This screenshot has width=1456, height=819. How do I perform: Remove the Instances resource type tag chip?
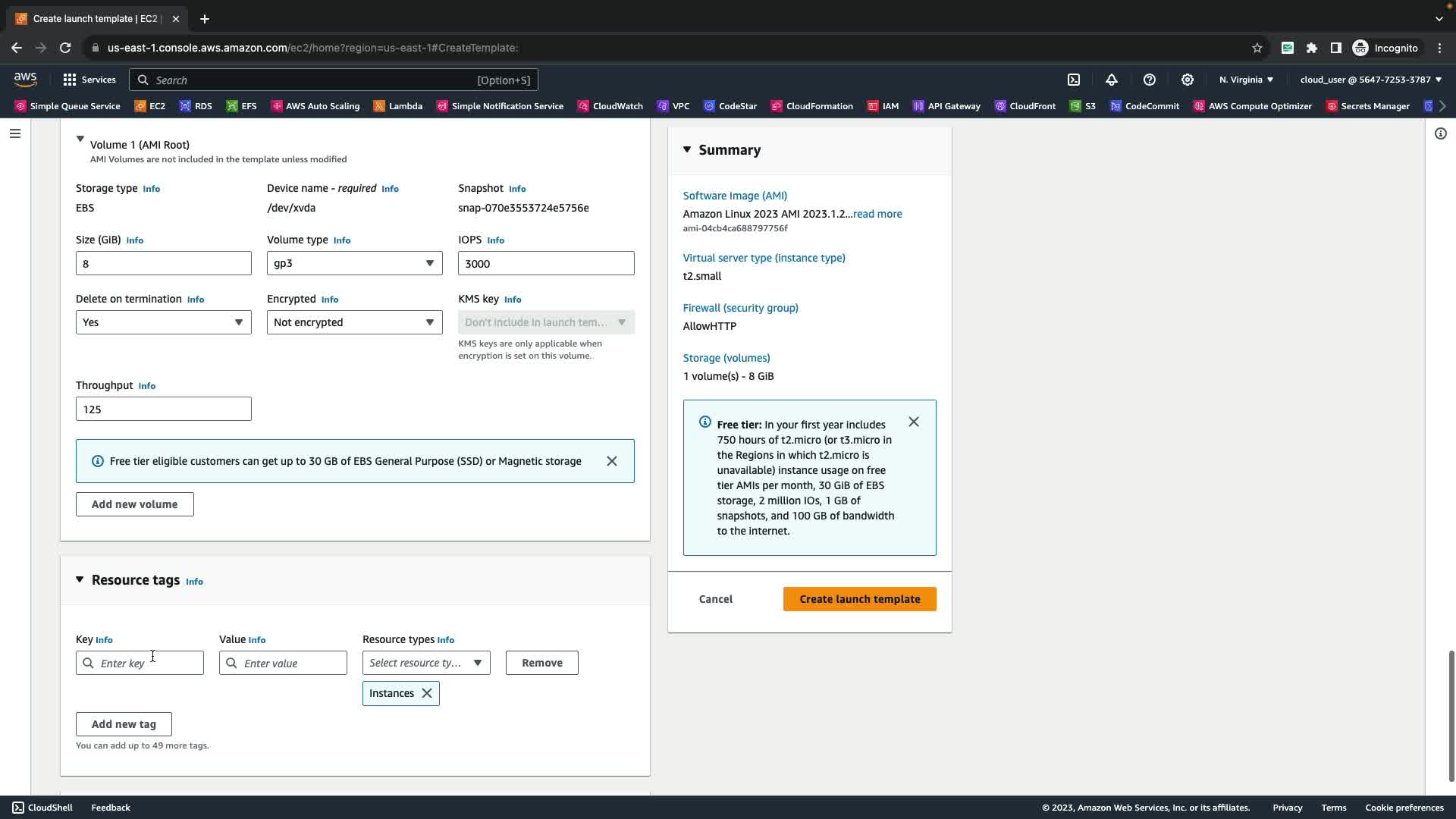point(427,693)
